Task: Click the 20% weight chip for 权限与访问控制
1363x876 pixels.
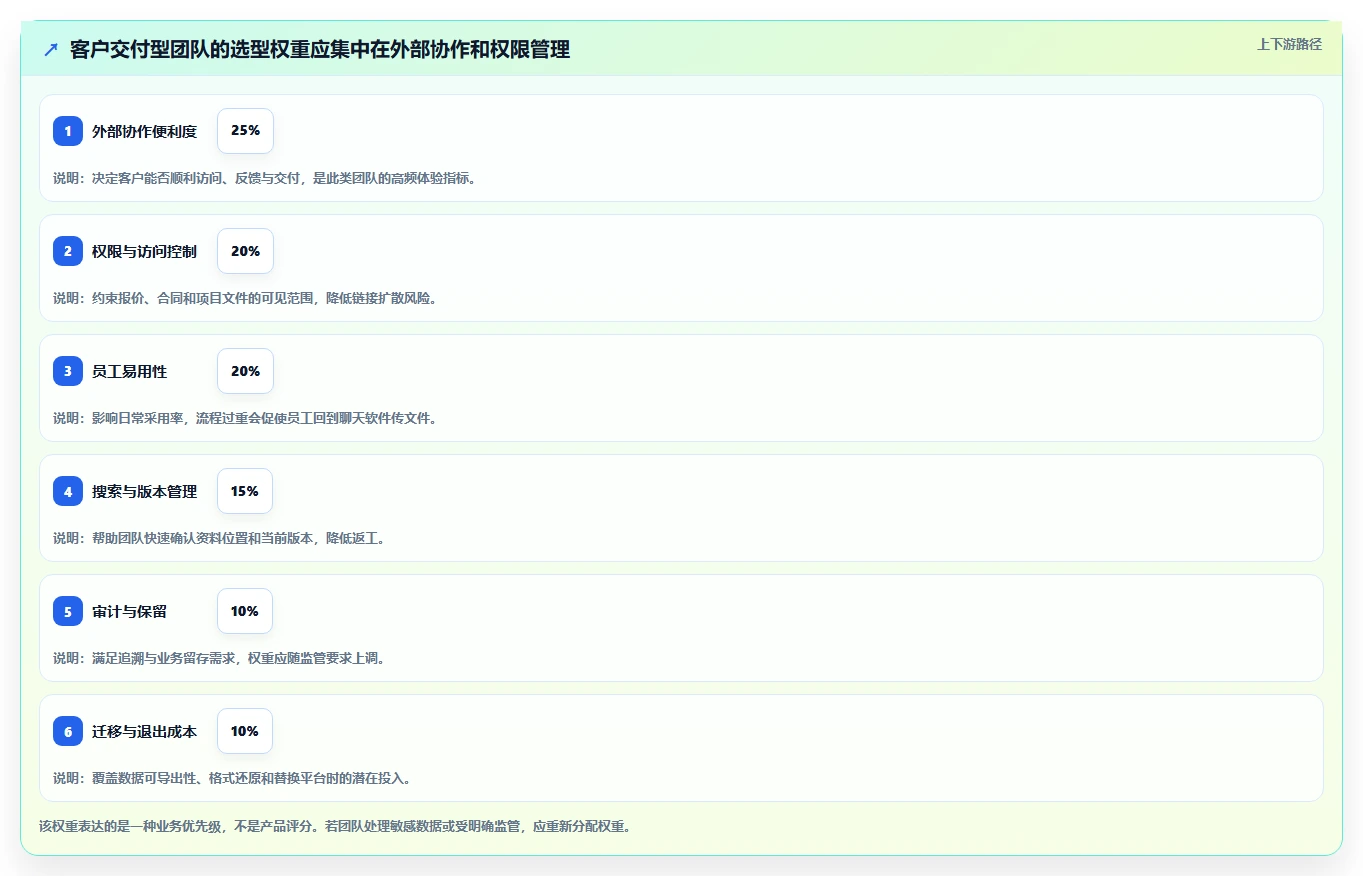Action: [245, 251]
